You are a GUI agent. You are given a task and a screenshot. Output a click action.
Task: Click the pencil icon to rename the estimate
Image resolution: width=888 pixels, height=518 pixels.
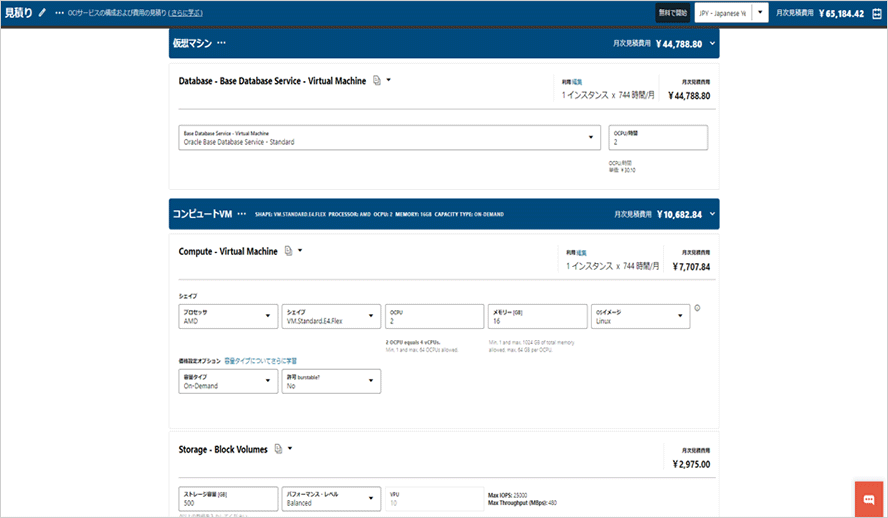[x=42, y=12]
